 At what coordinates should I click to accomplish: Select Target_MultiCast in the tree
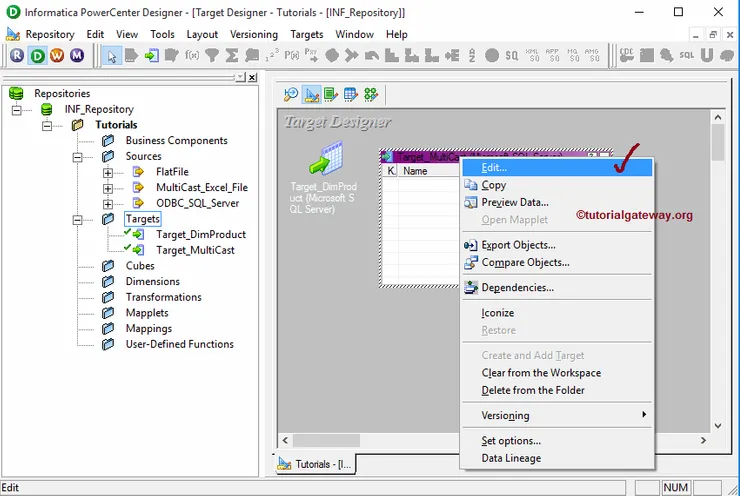click(x=195, y=250)
